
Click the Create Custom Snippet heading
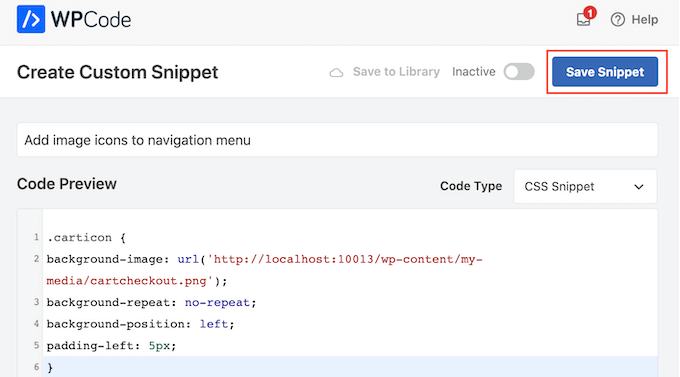coord(118,72)
